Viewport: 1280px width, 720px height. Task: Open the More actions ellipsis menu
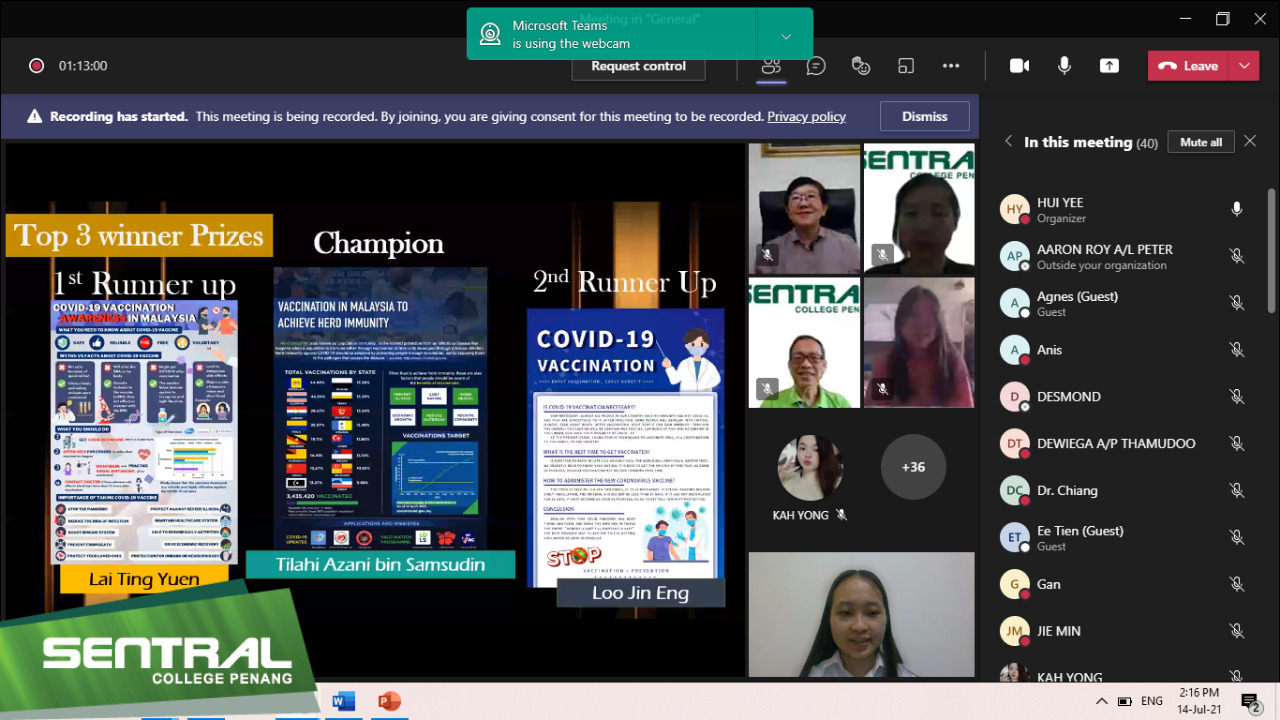click(951, 66)
